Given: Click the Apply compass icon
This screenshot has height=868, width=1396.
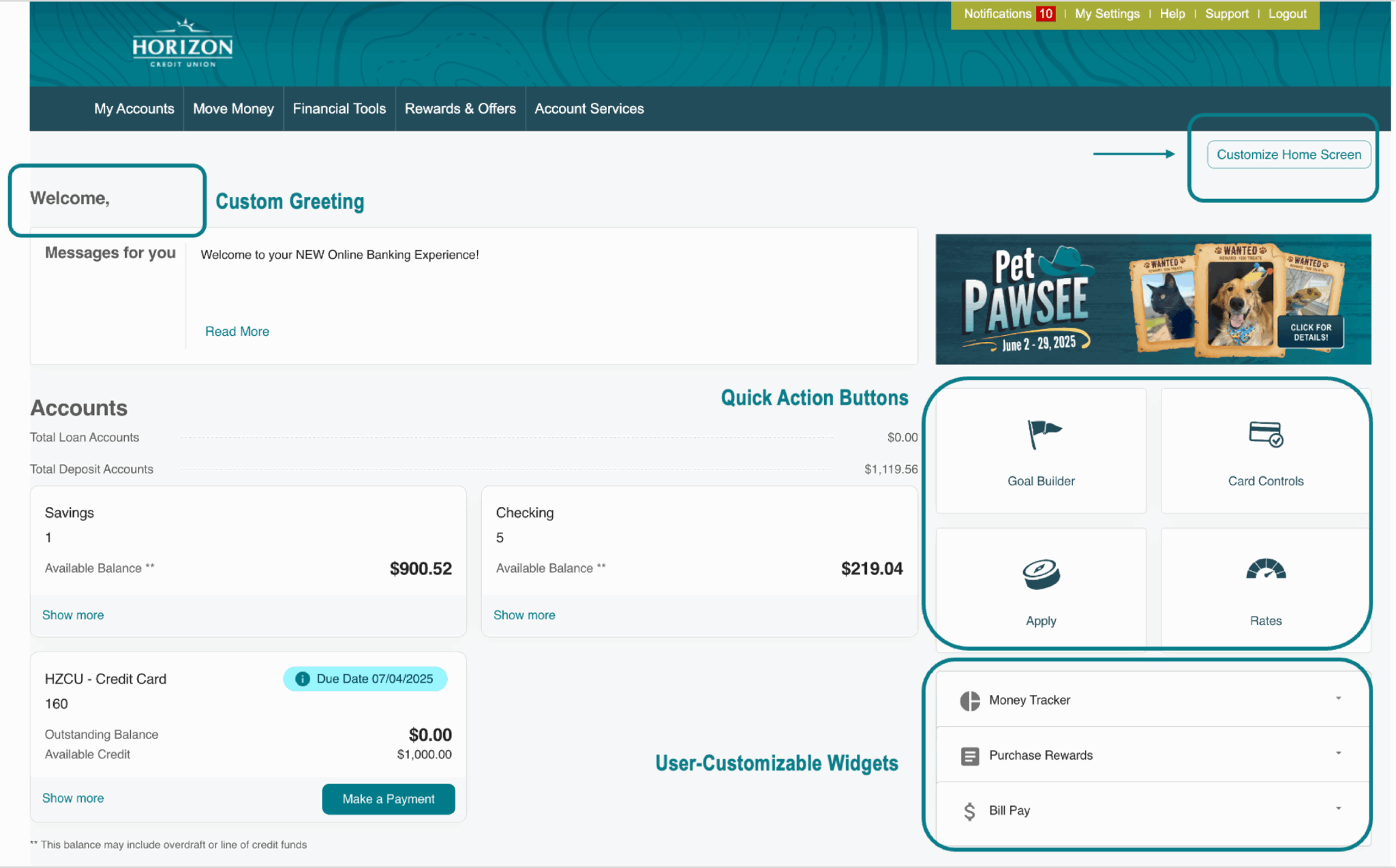Looking at the screenshot, I should click(1041, 574).
